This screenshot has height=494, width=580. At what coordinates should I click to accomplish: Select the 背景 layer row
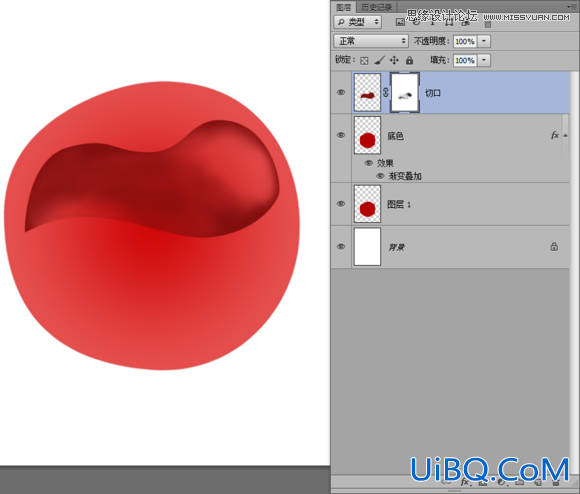(450, 247)
